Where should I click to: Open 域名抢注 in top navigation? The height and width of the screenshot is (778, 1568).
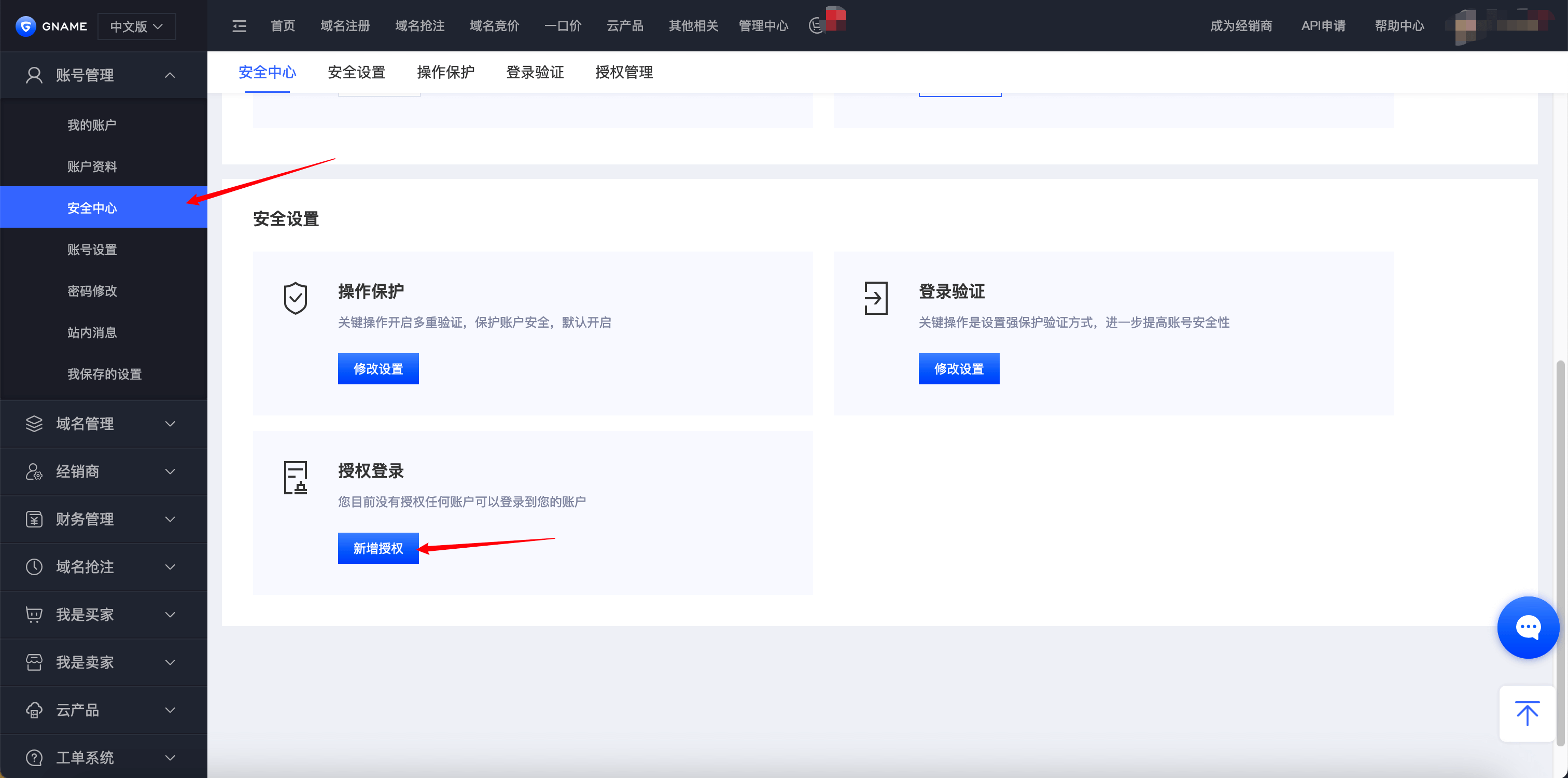(419, 26)
